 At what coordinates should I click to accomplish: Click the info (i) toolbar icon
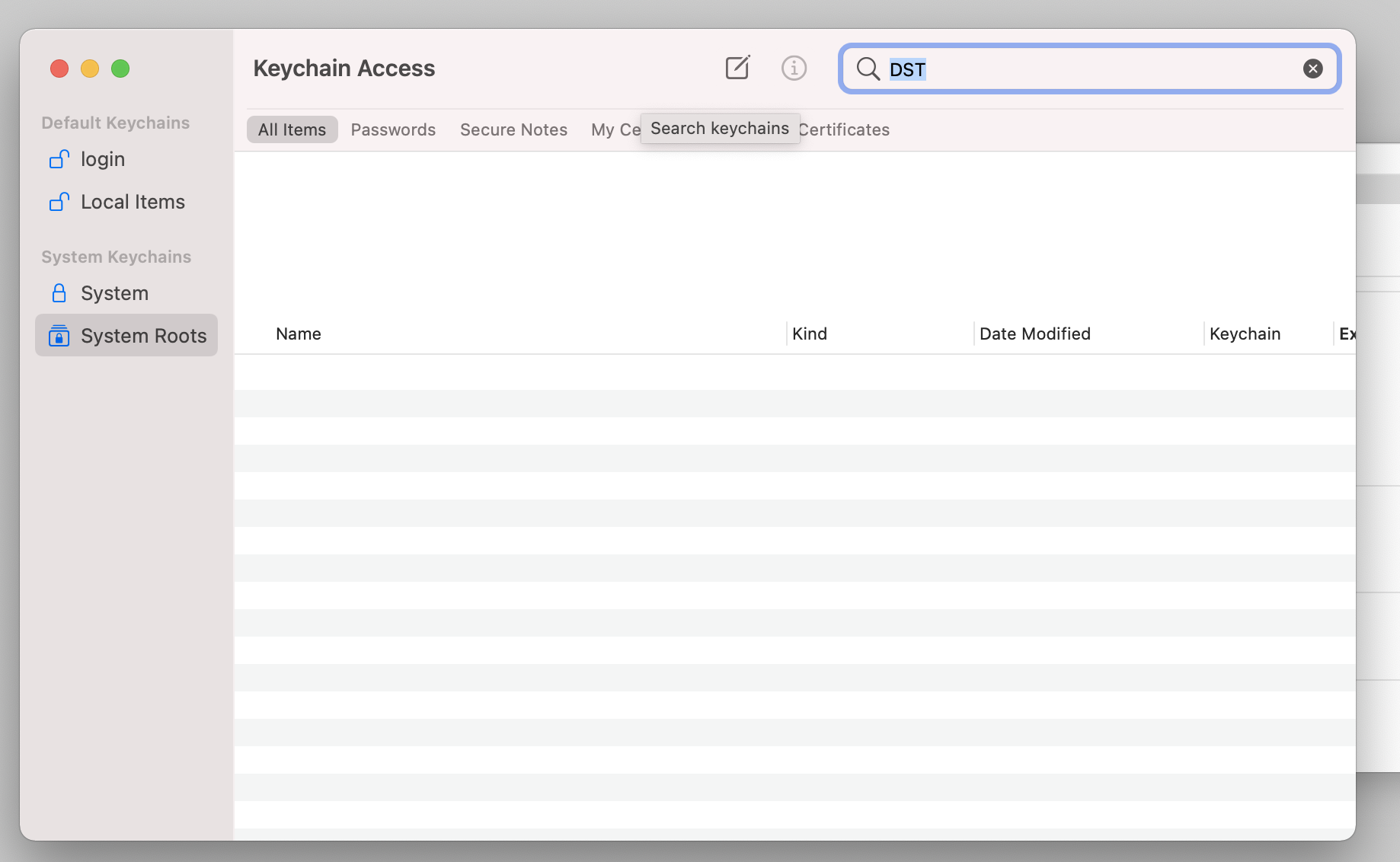(794, 69)
